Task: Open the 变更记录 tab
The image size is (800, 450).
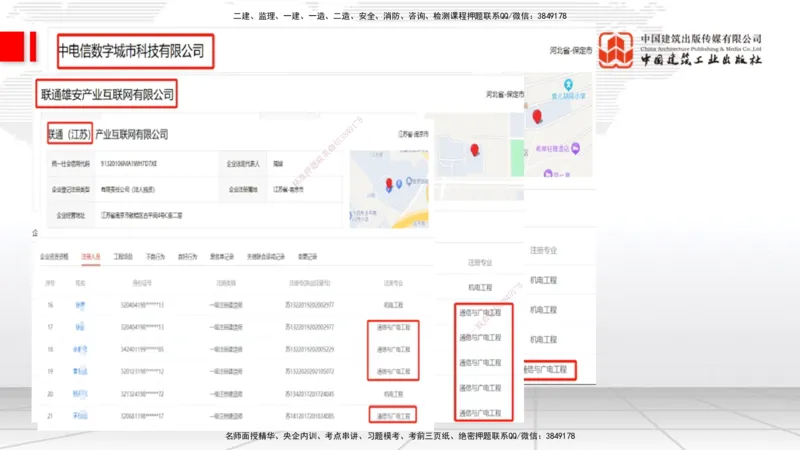Action: (x=307, y=257)
